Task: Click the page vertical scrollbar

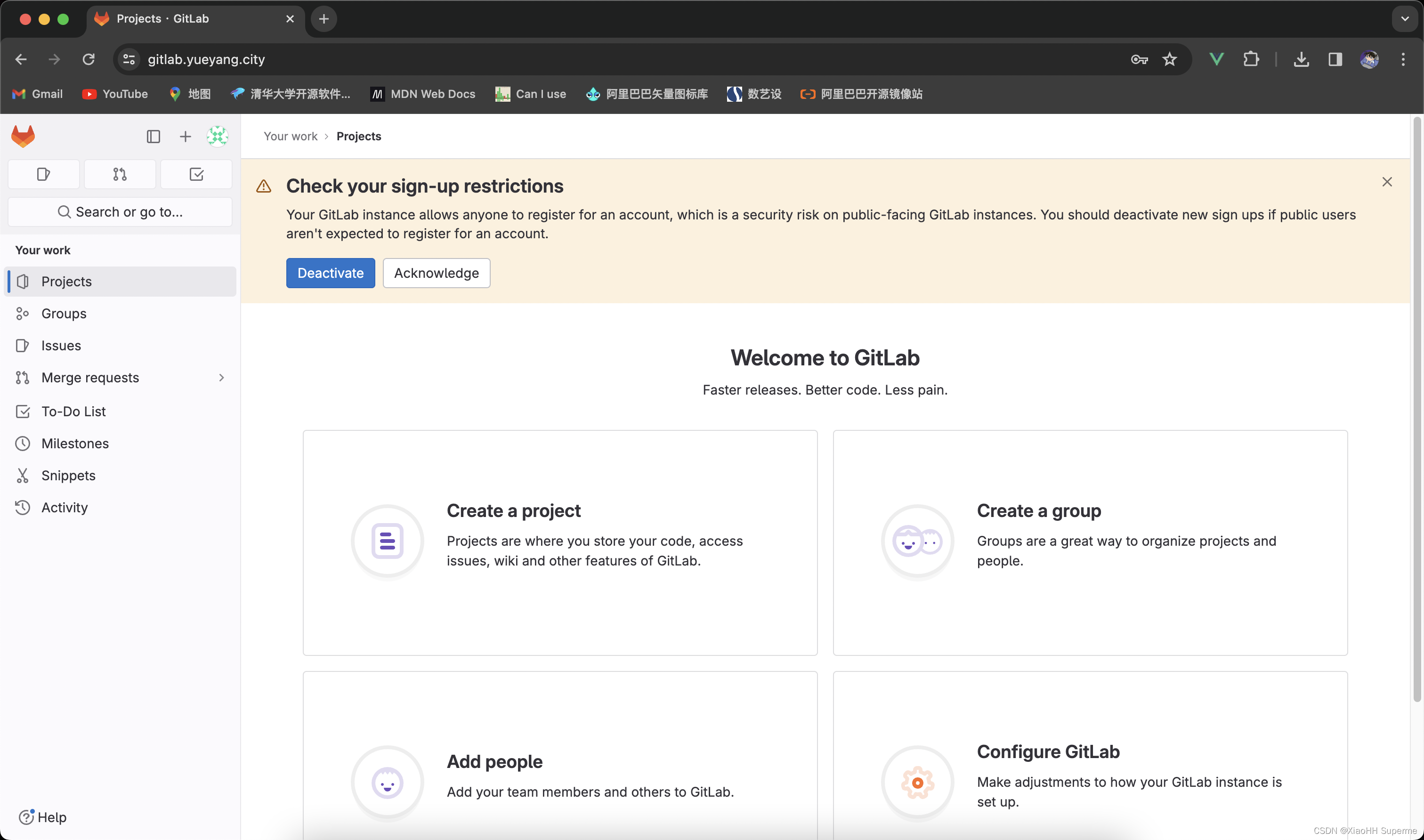Action: [1416, 408]
